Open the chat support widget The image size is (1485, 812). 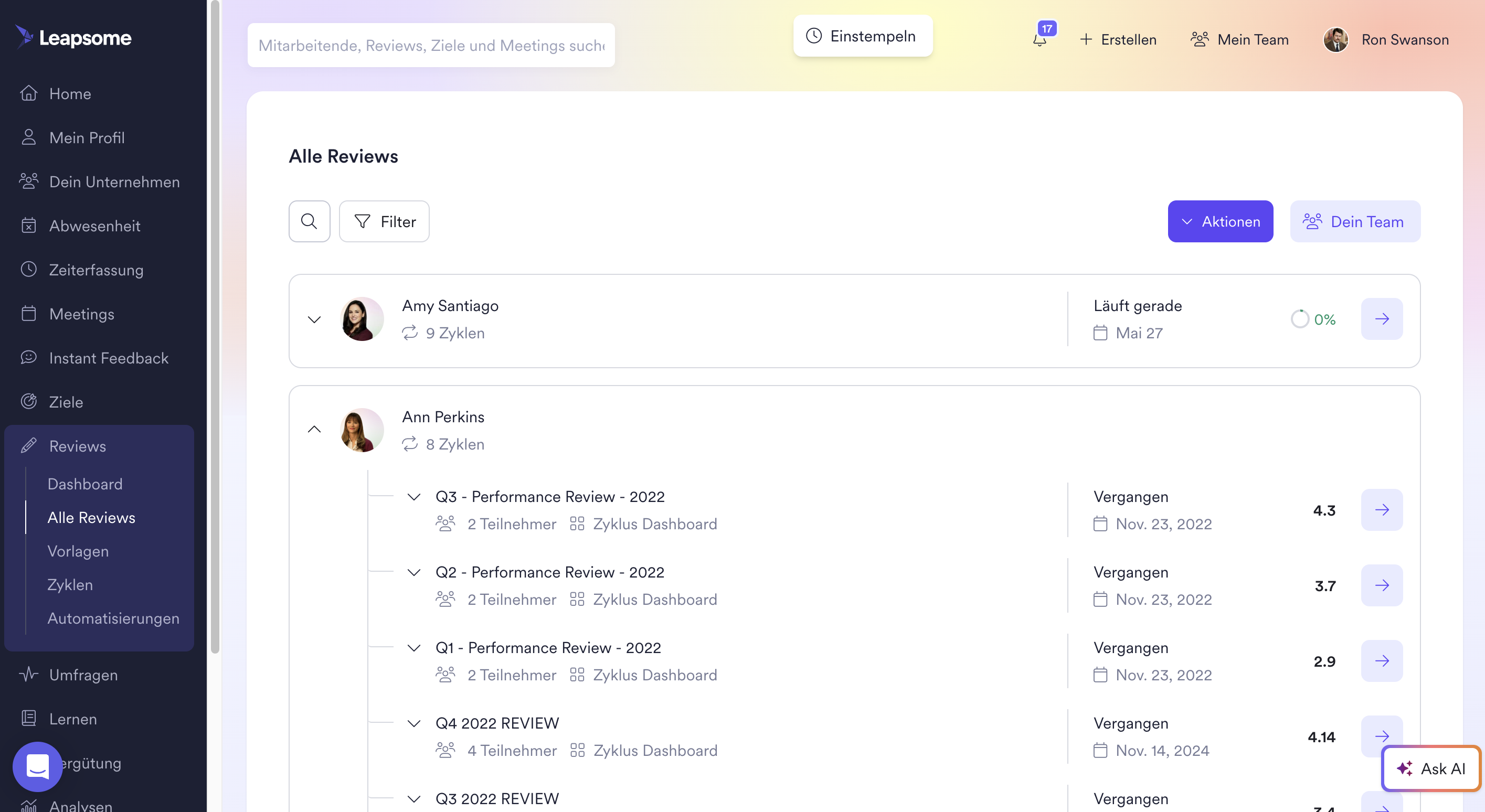[x=37, y=766]
